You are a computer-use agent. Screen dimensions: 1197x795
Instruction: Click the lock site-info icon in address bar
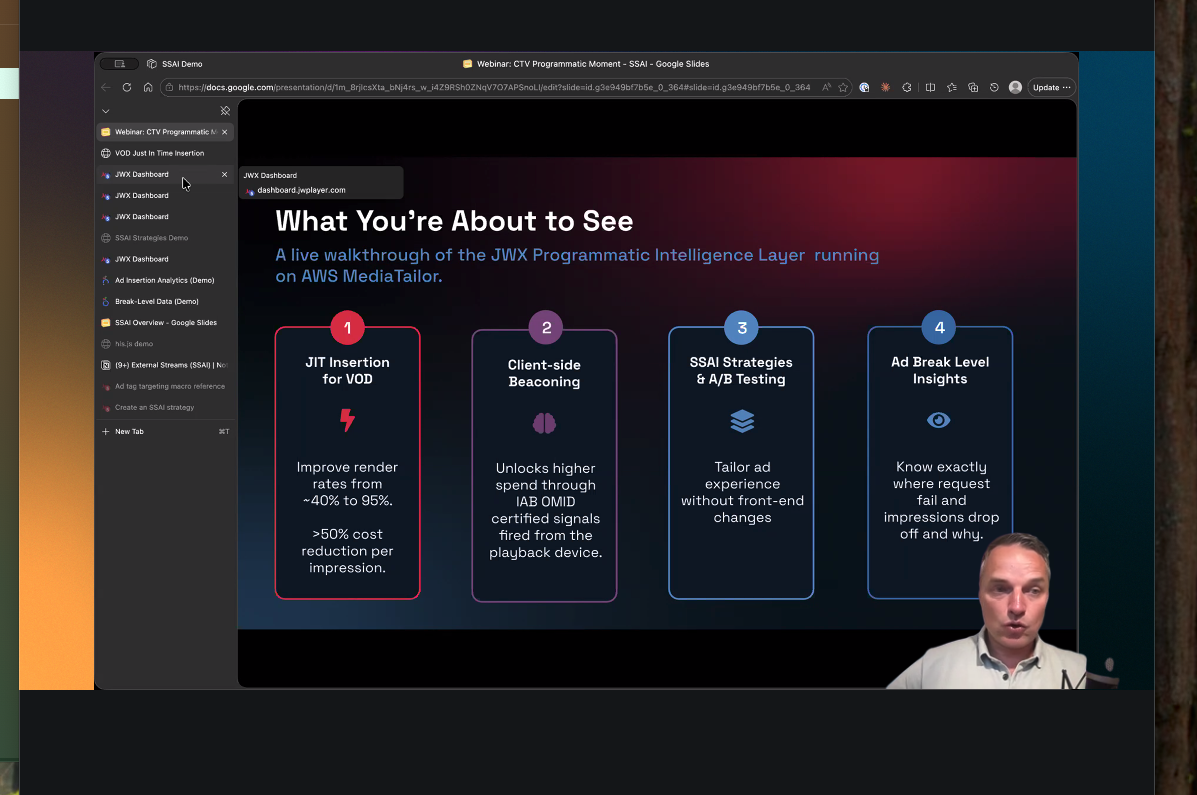pos(169,87)
